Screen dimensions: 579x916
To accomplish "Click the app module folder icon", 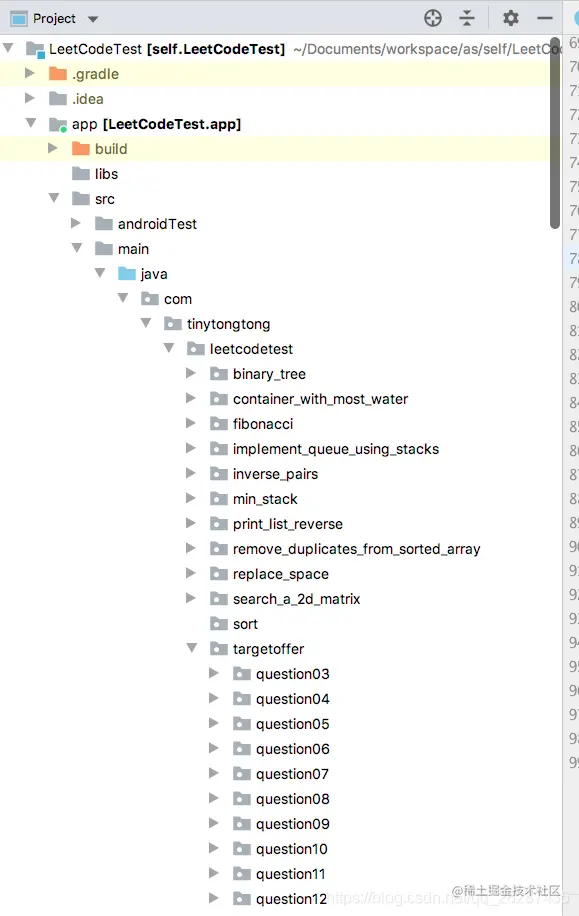I will (x=58, y=124).
